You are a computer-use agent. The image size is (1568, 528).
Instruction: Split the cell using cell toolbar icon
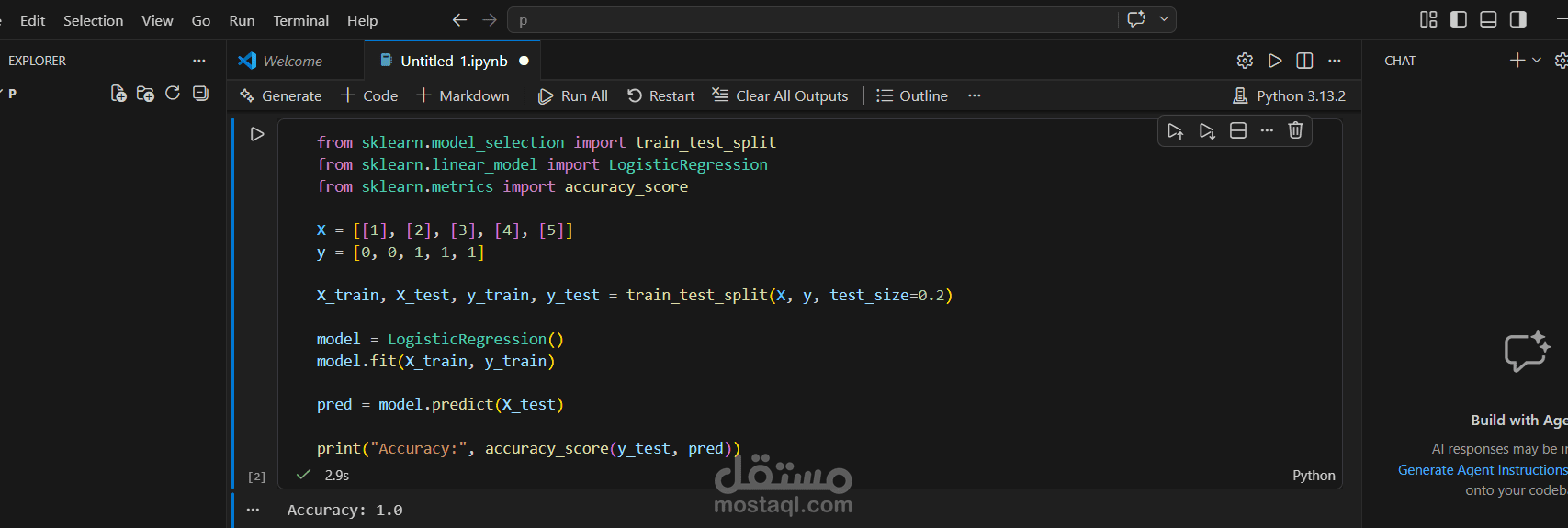(x=1238, y=130)
